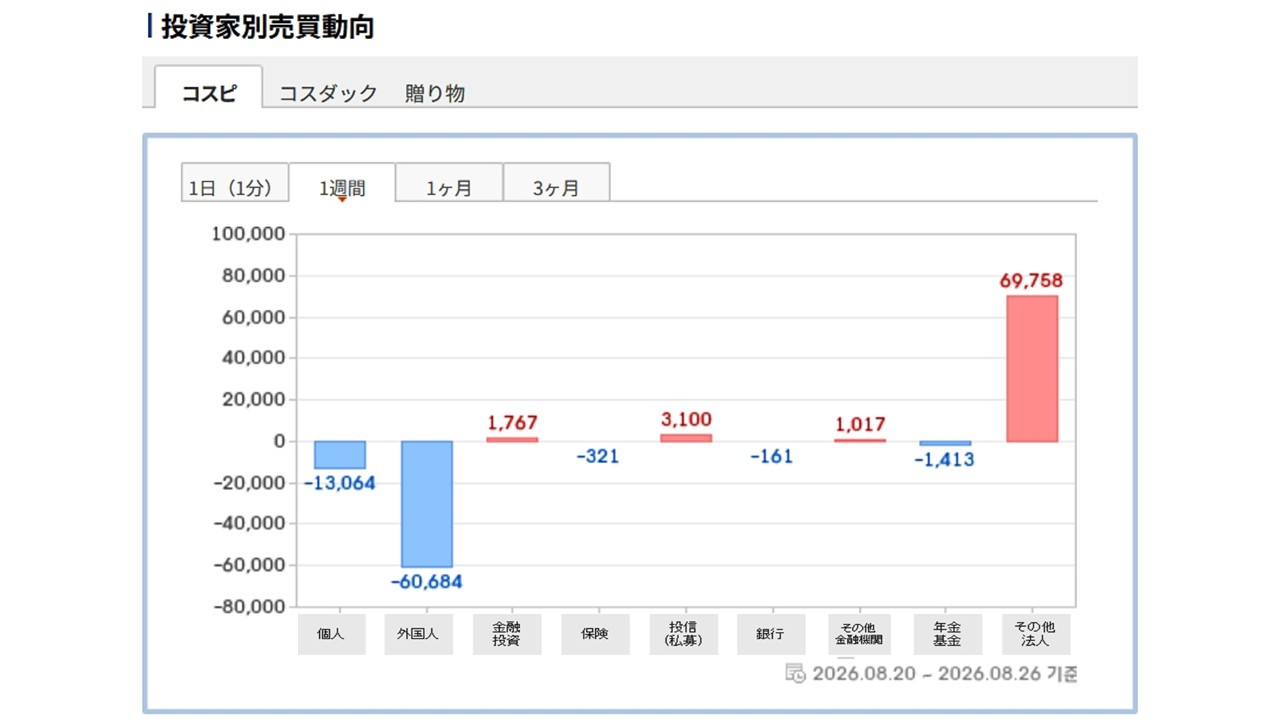Click the blue 年金基金 bar
Viewport: 1280px width, 720px height.
tap(945, 443)
